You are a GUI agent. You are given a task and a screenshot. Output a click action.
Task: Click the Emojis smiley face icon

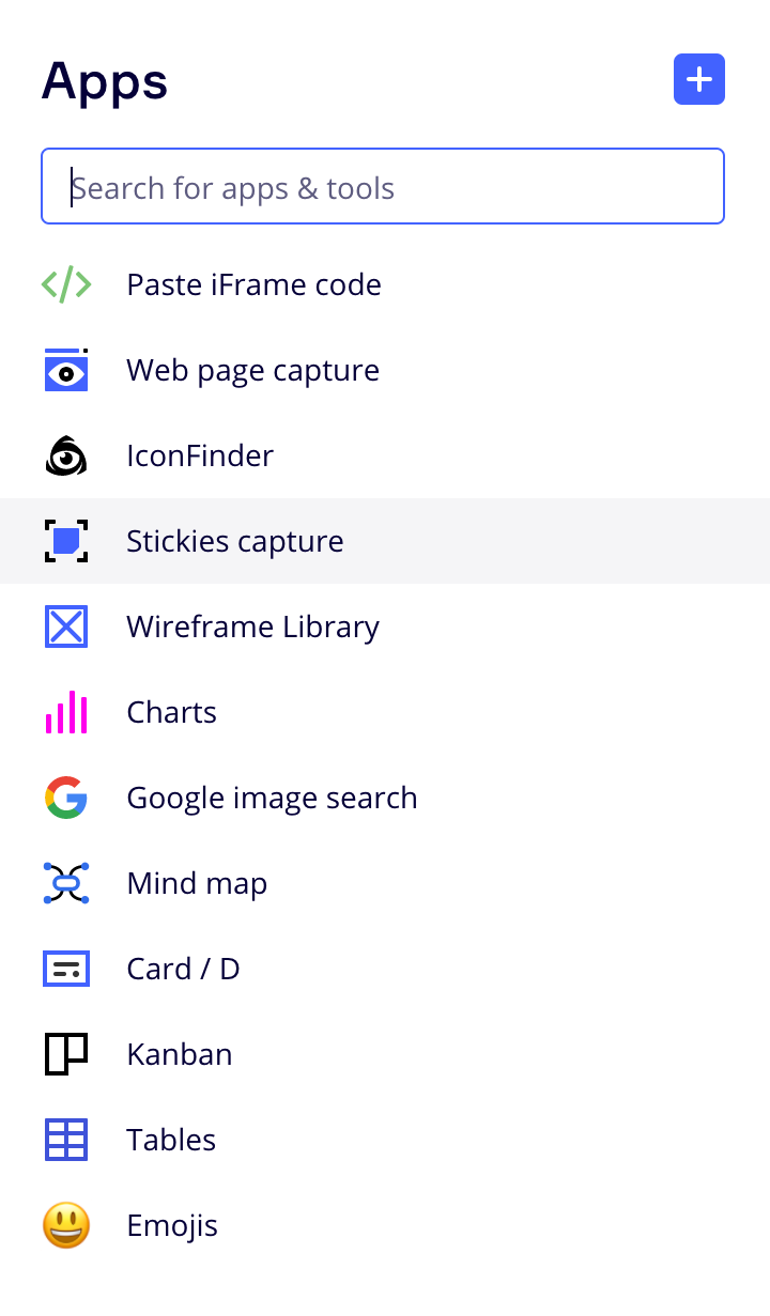[x=66, y=1226]
